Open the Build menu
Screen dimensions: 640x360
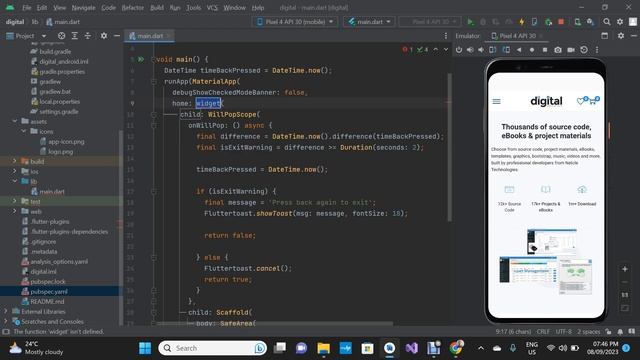pyautogui.click(x=157, y=7)
